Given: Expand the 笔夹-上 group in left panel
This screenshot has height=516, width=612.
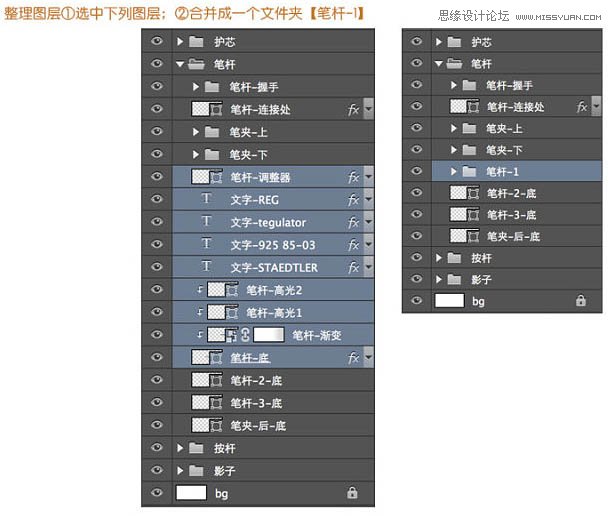Looking at the screenshot, I should click(196, 132).
